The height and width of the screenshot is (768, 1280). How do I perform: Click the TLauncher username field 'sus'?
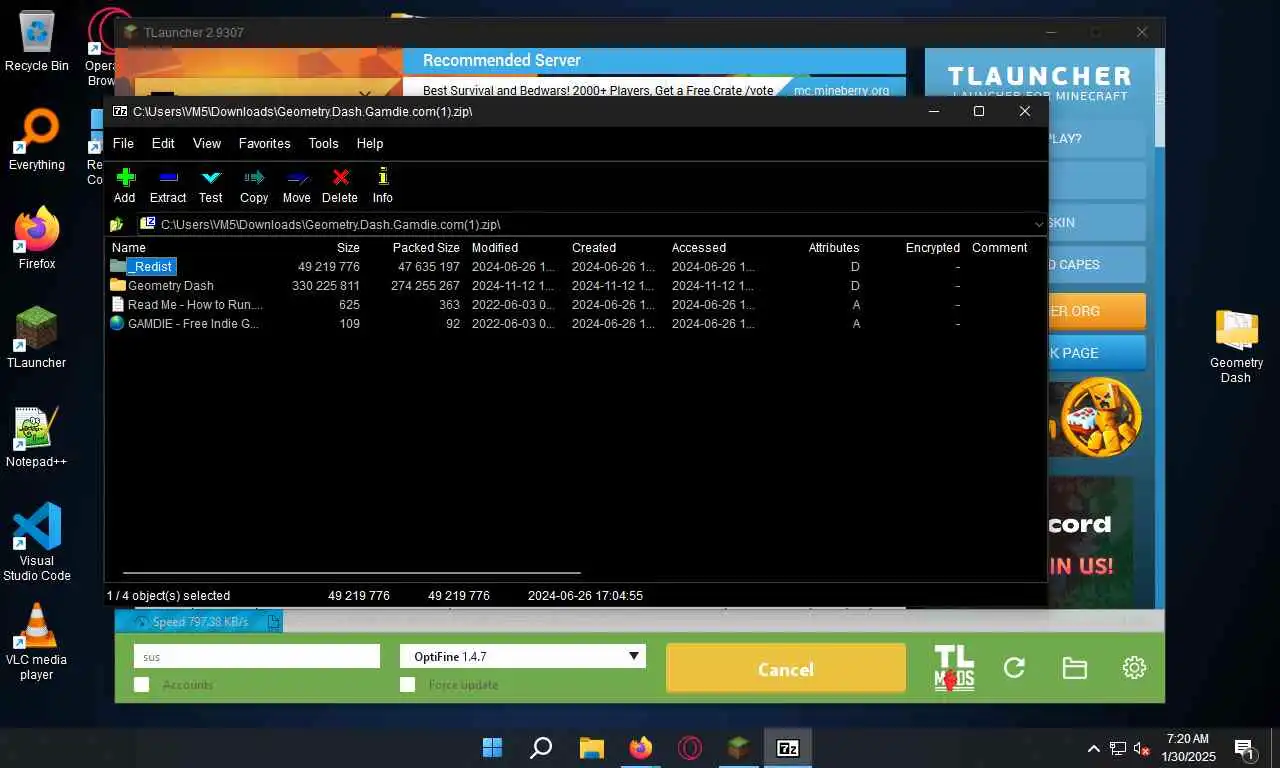[x=257, y=656]
